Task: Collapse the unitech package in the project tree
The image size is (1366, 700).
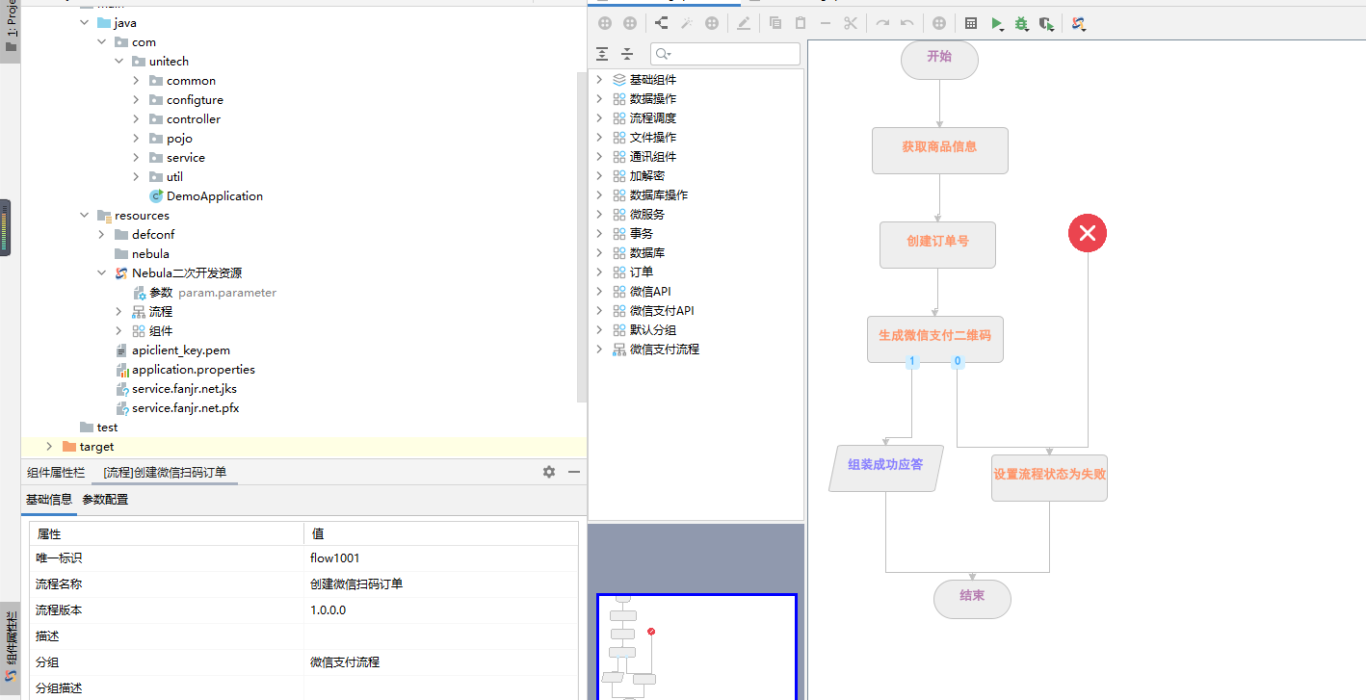Action: click(x=119, y=60)
